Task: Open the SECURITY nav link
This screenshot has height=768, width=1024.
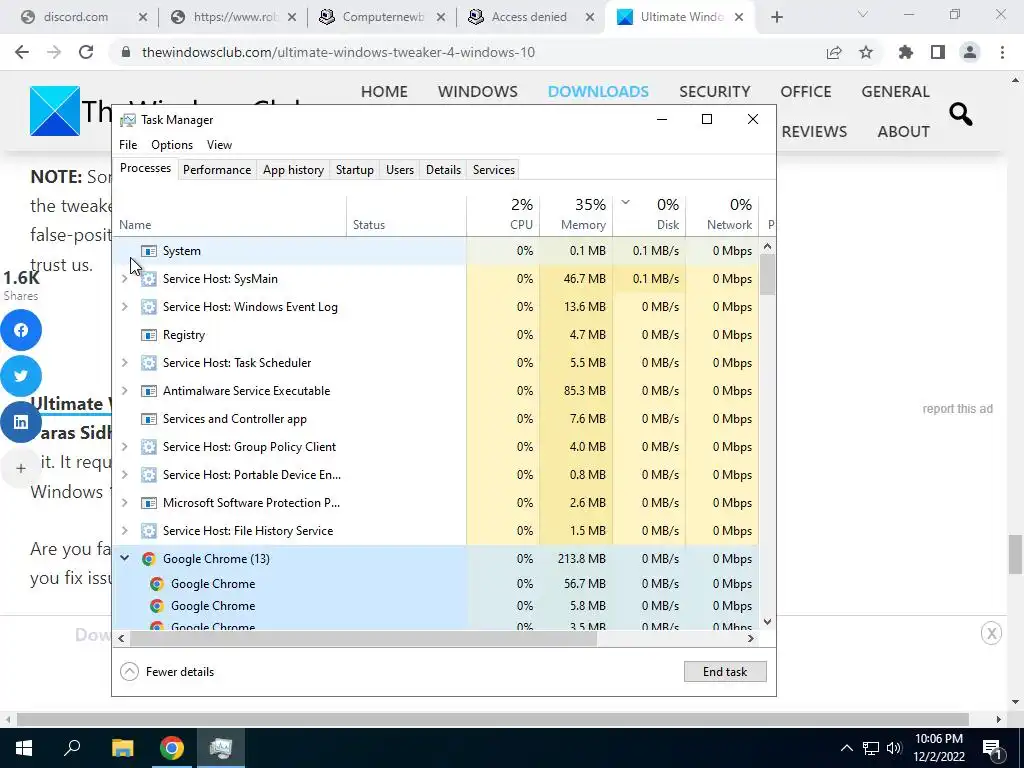Action: click(714, 91)
